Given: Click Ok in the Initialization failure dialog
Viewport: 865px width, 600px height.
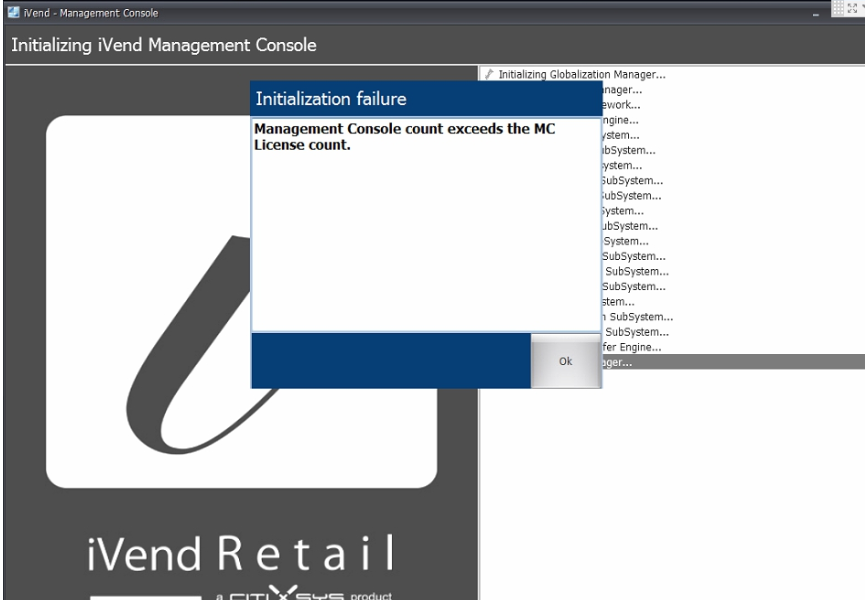Looking at the screenshot, I should point(565,361).
